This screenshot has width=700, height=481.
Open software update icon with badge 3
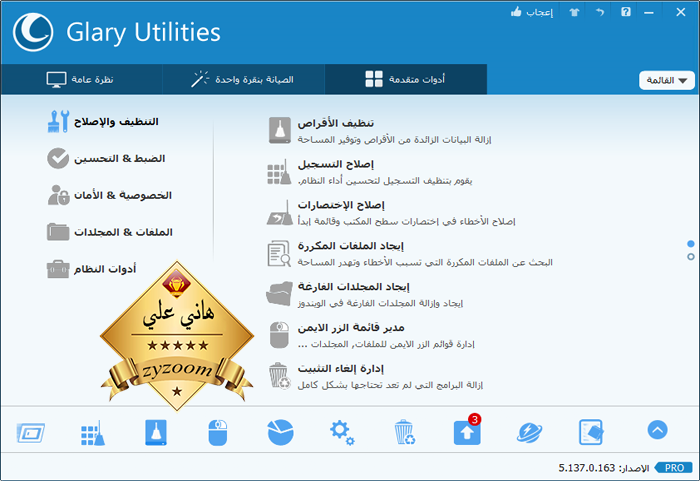coord(467,430)
